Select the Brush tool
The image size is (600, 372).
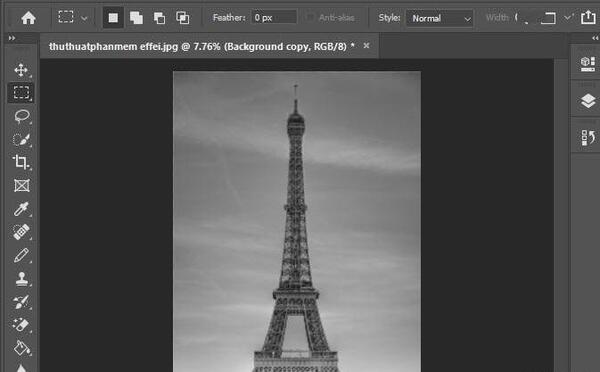coord(21,255)
